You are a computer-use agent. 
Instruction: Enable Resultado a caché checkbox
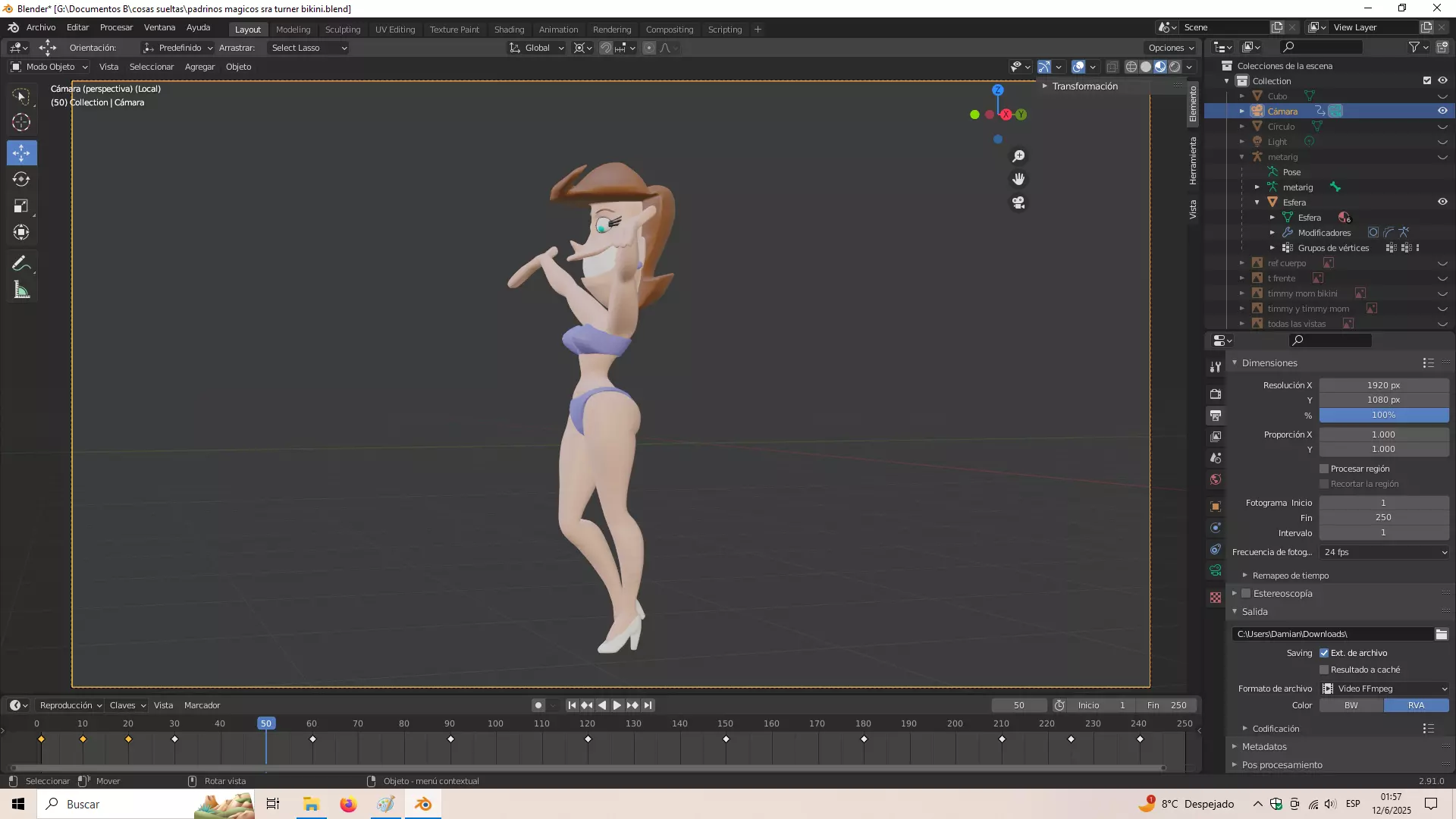1324,670
